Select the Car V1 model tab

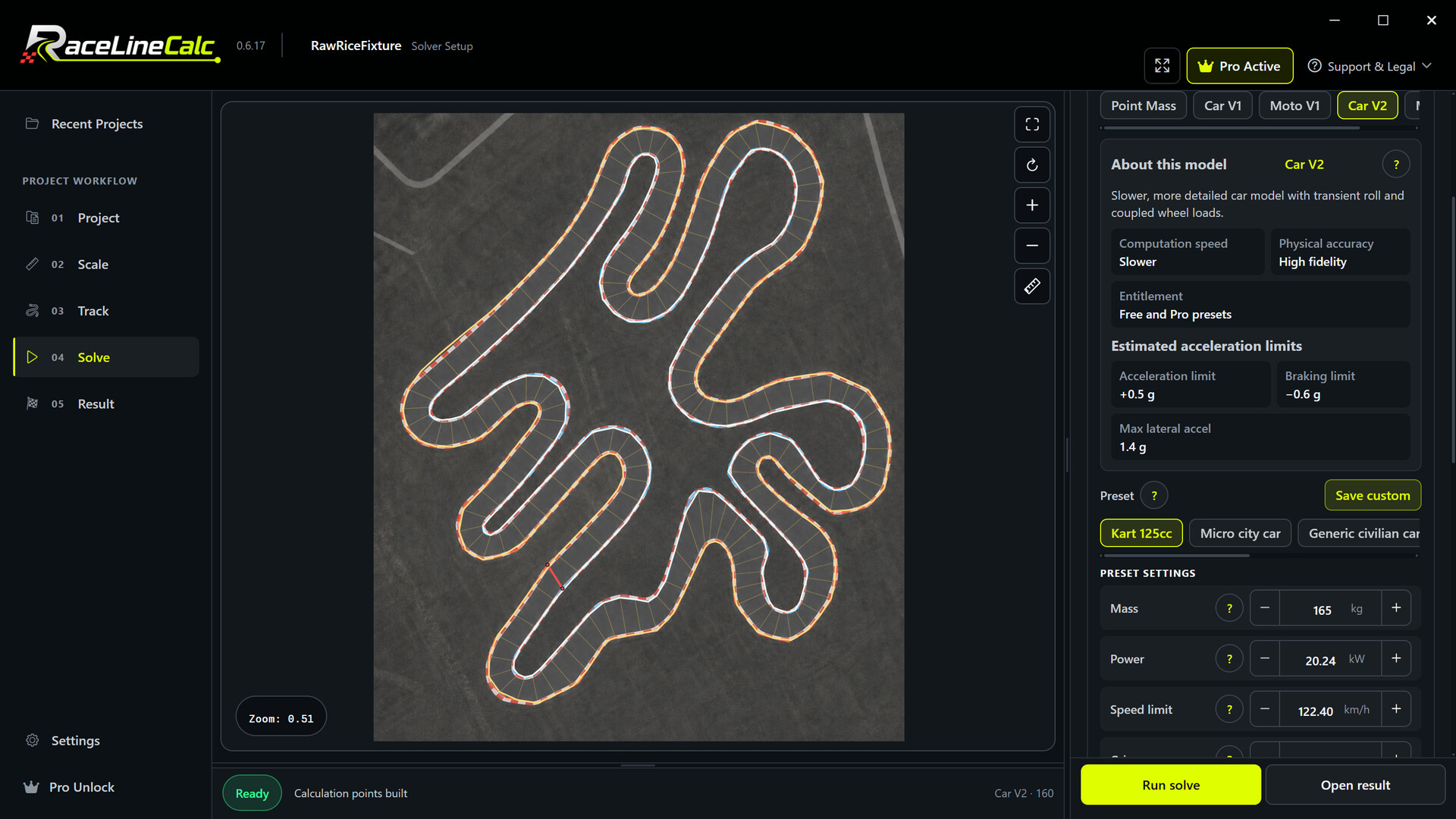pos(1222,105)
